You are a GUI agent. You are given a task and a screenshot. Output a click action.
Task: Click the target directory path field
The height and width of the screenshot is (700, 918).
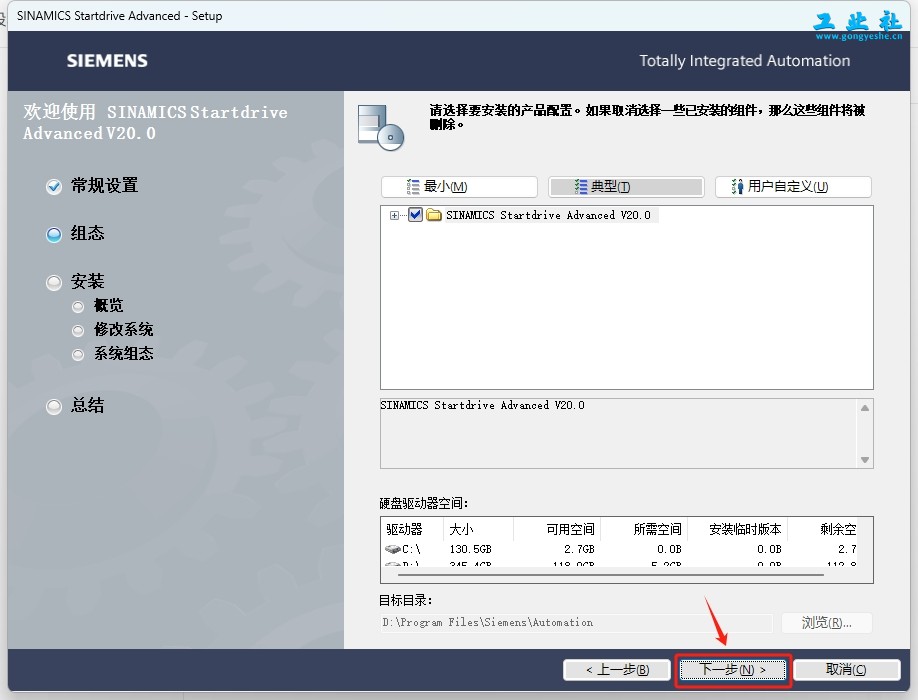(576, 623)
